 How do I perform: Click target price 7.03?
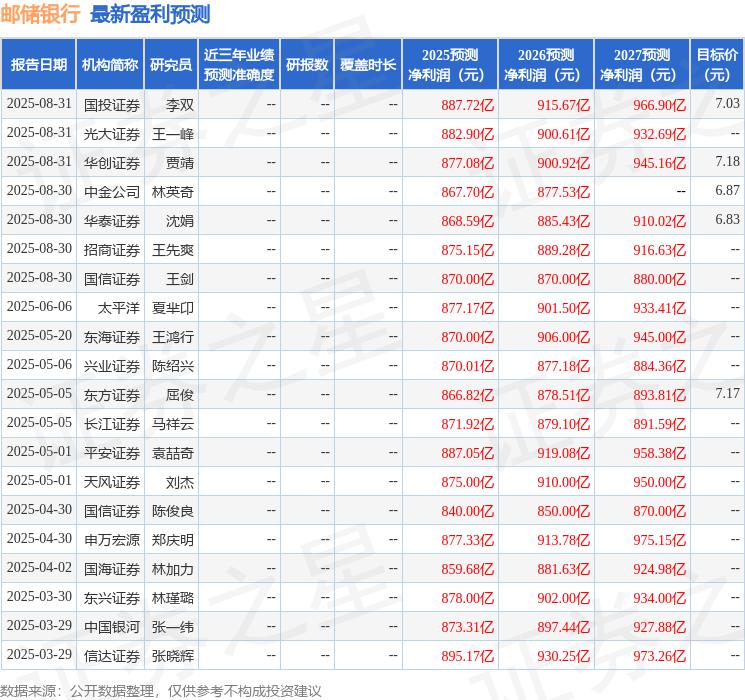(x=727, y=103)
